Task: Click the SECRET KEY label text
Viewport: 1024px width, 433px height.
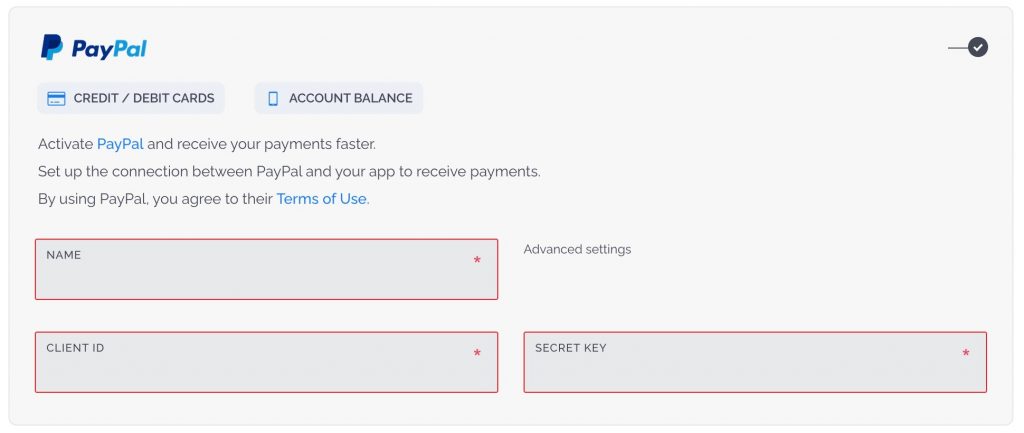Action: pyautogui.click(x=571, y=348)
